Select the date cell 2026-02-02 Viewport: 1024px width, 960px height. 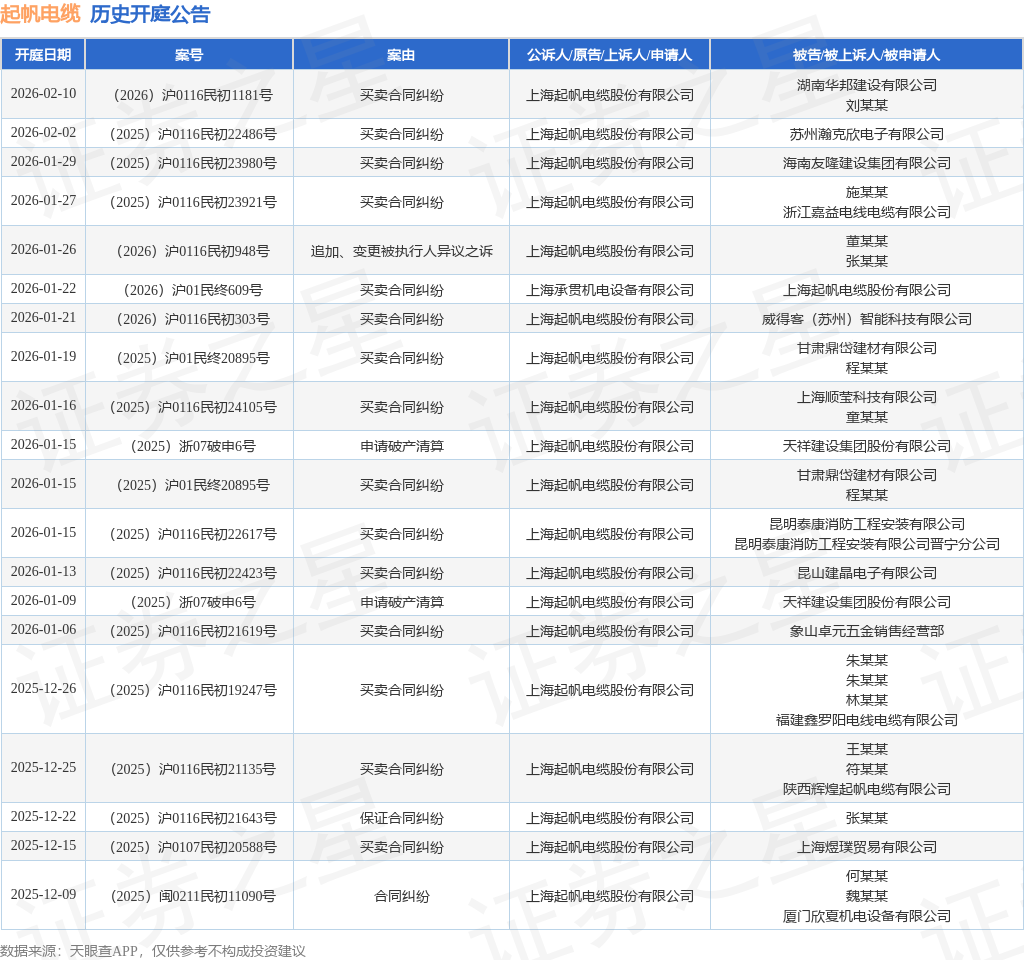point(43,133)
